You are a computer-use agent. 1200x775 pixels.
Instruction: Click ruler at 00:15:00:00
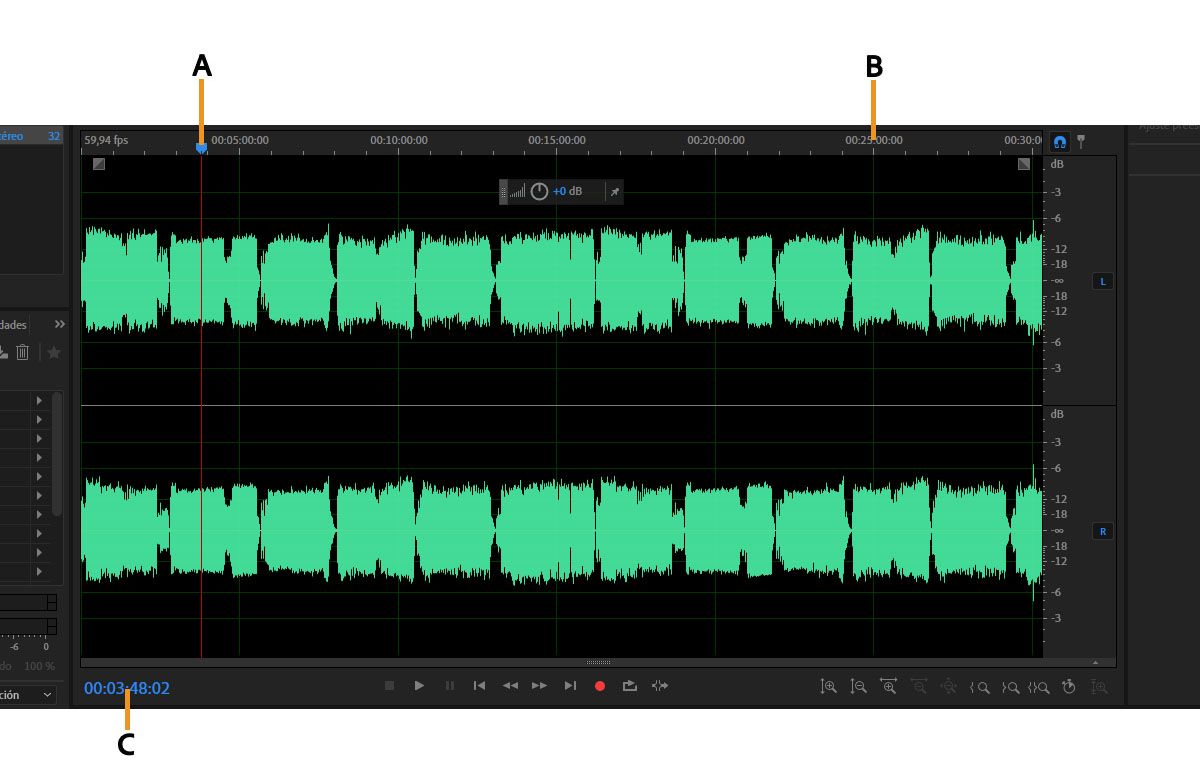(x=557, y=141)
